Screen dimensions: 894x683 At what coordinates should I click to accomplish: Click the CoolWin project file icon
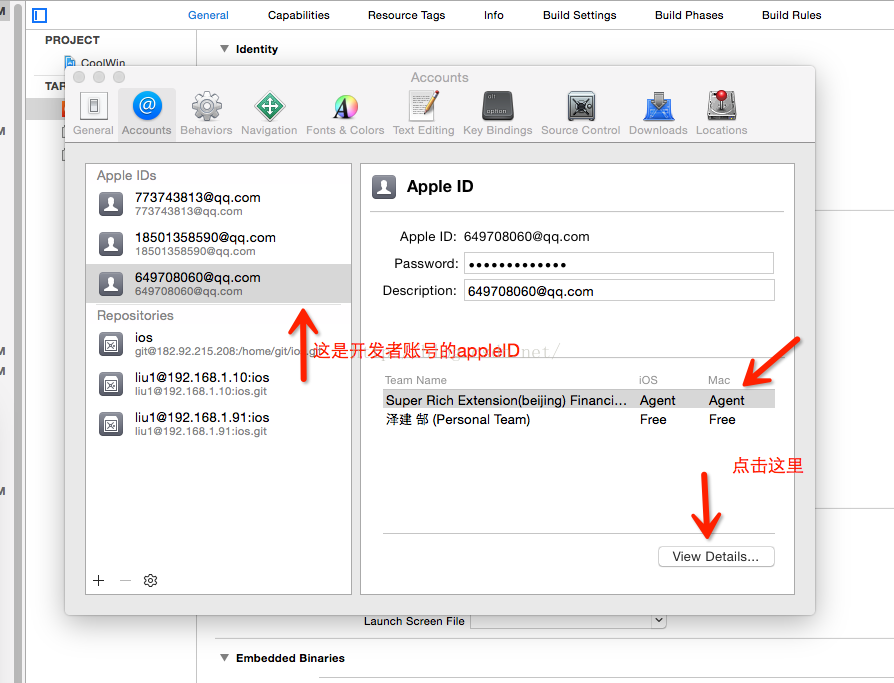point(70,62)
